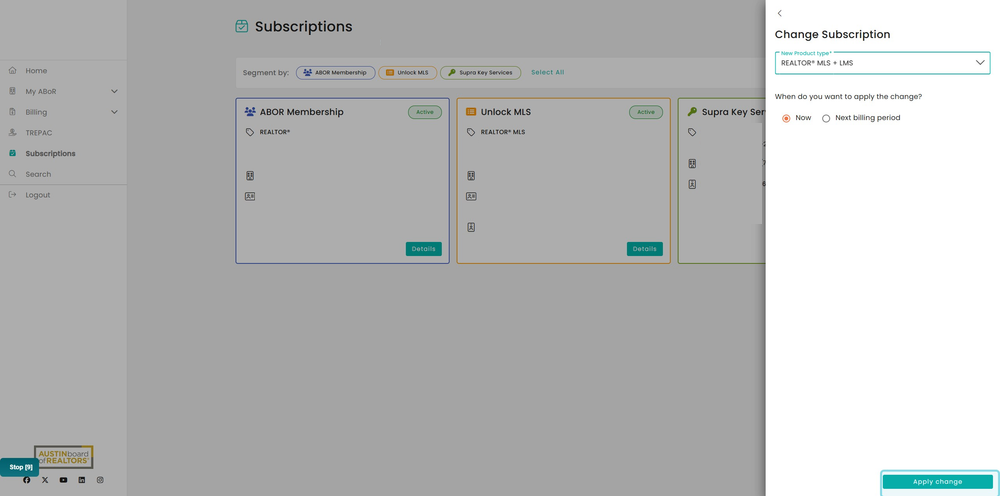The image size is (1000, 496).
Task: Click the Home house icon
Action: [x=13, y=70]
